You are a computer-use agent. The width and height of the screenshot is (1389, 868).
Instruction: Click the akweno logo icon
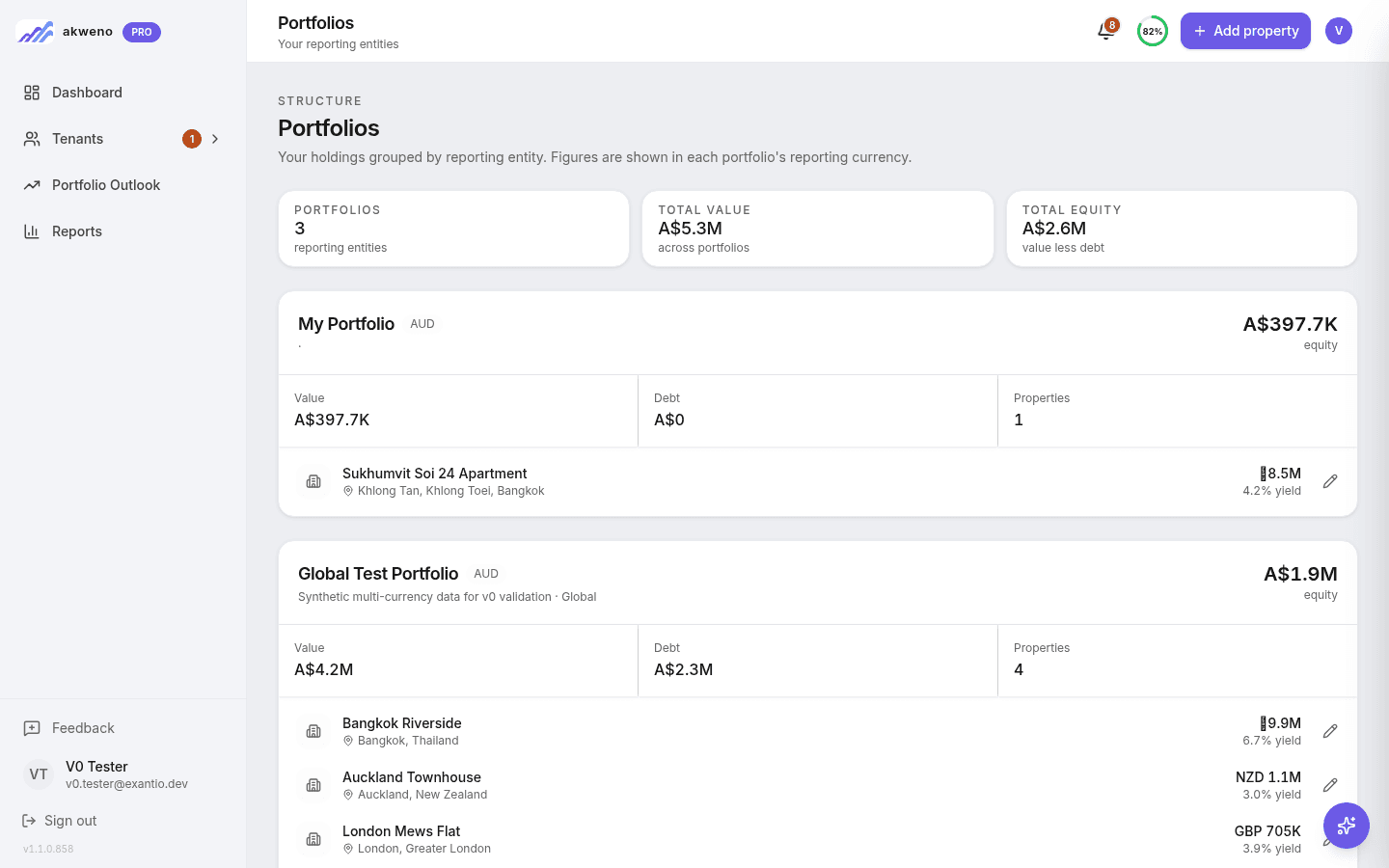[35, 32]
